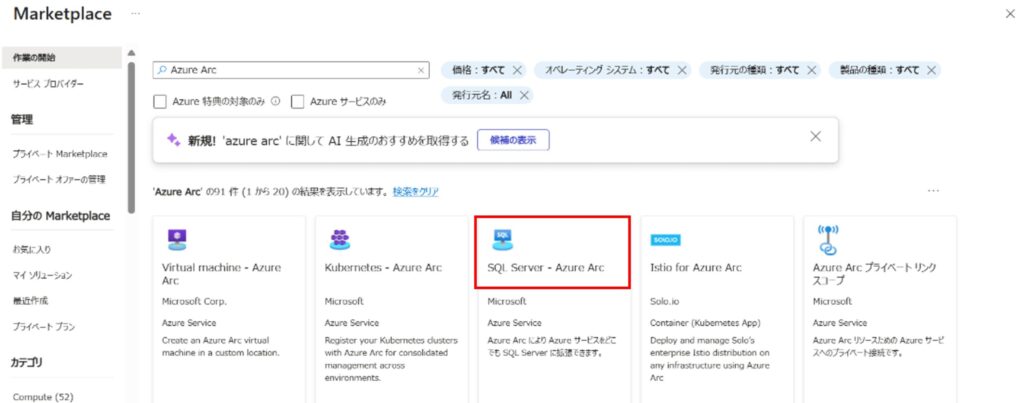Select サービス プロバイダー in the sidebar
Viewport: 1024px width, 403px height.
click(48, 83)
